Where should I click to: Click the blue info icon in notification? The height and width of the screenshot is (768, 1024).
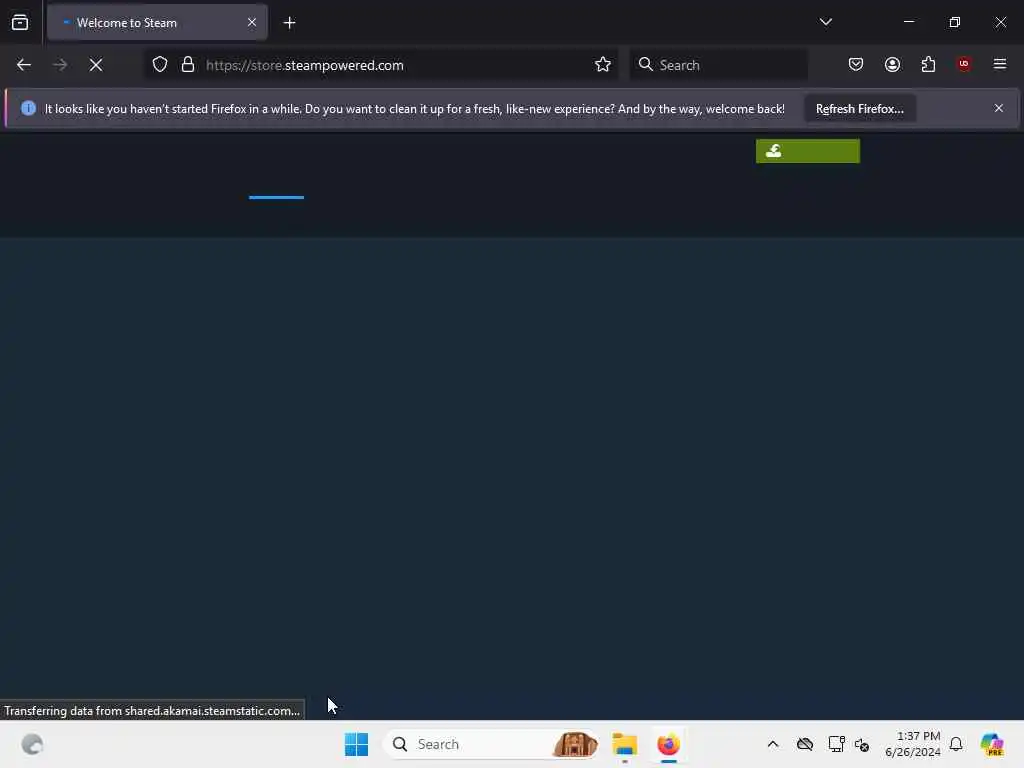click(x=28, y=108)
